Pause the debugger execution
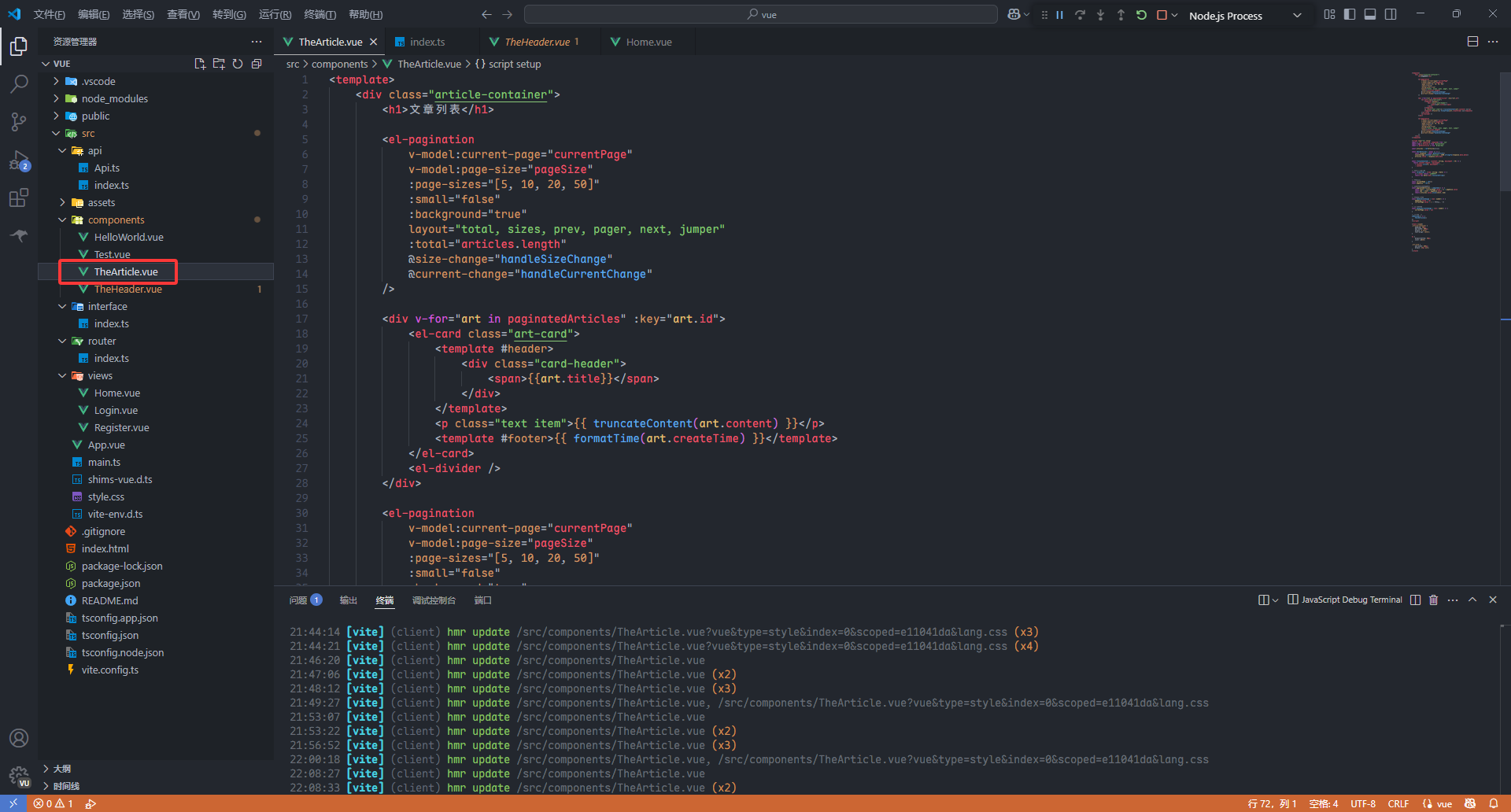The image size is (1511, 812). pyautogui.click(x=1059, y=15)
